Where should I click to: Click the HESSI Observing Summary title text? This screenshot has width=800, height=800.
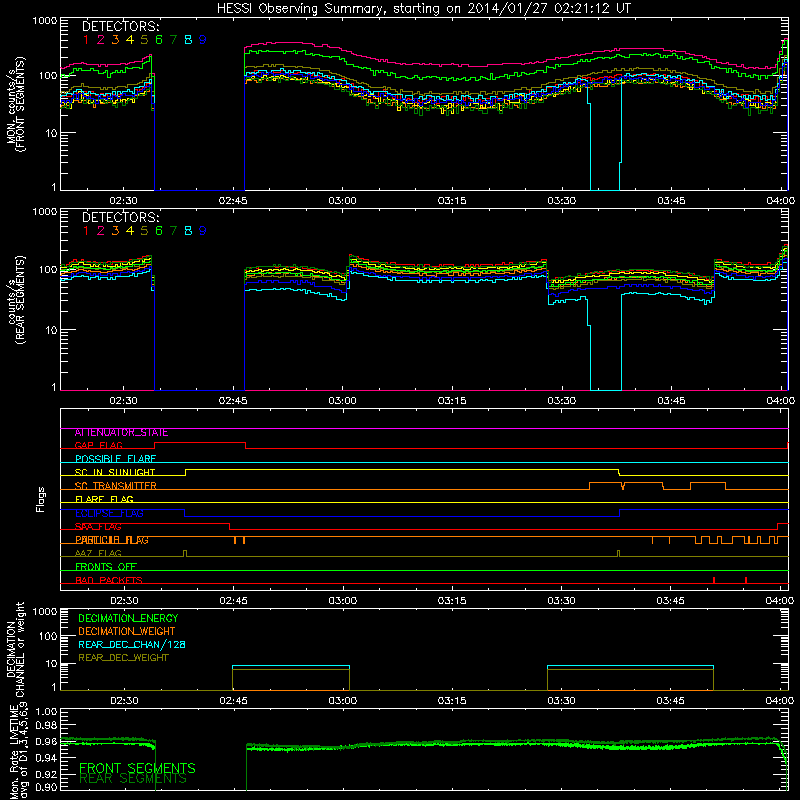pyautogui.click(x=424, y=9)
